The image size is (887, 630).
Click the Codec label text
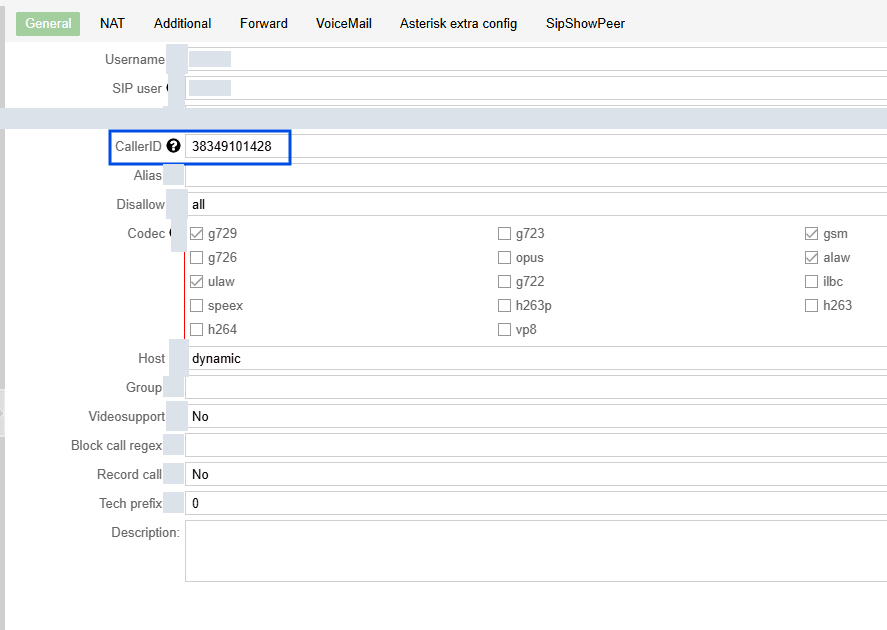click(x=146, y=234)
